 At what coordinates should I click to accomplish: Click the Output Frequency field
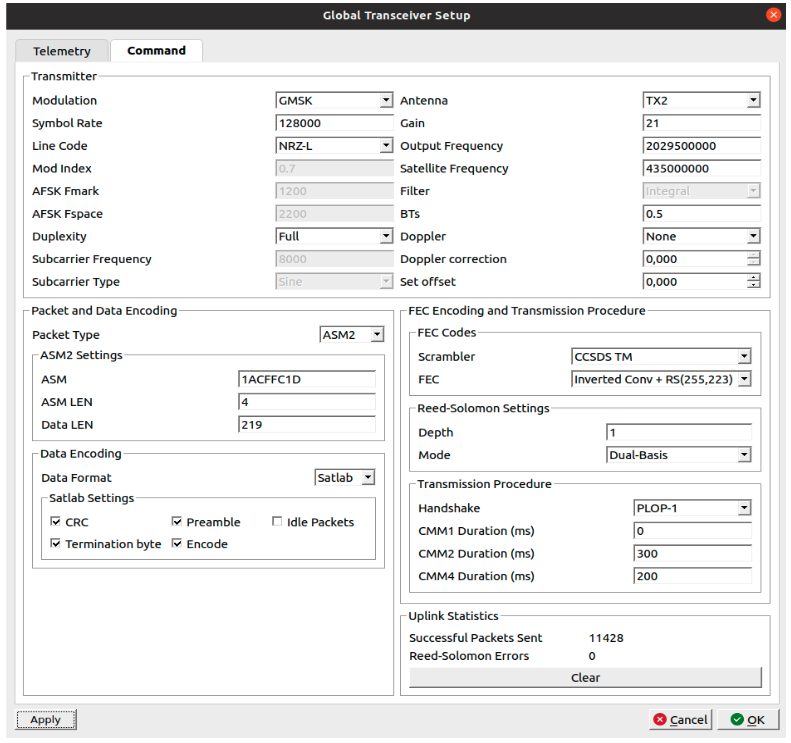tap(701, 146)
